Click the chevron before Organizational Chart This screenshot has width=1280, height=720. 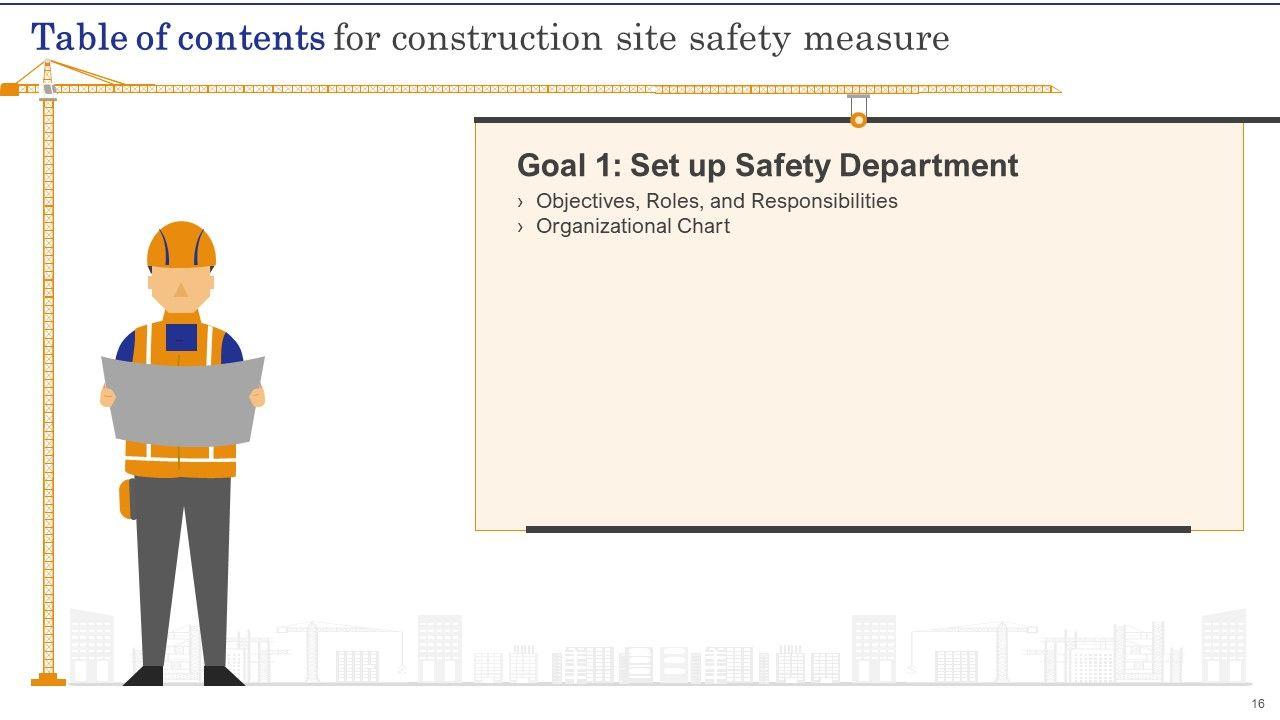click(521, 227)
